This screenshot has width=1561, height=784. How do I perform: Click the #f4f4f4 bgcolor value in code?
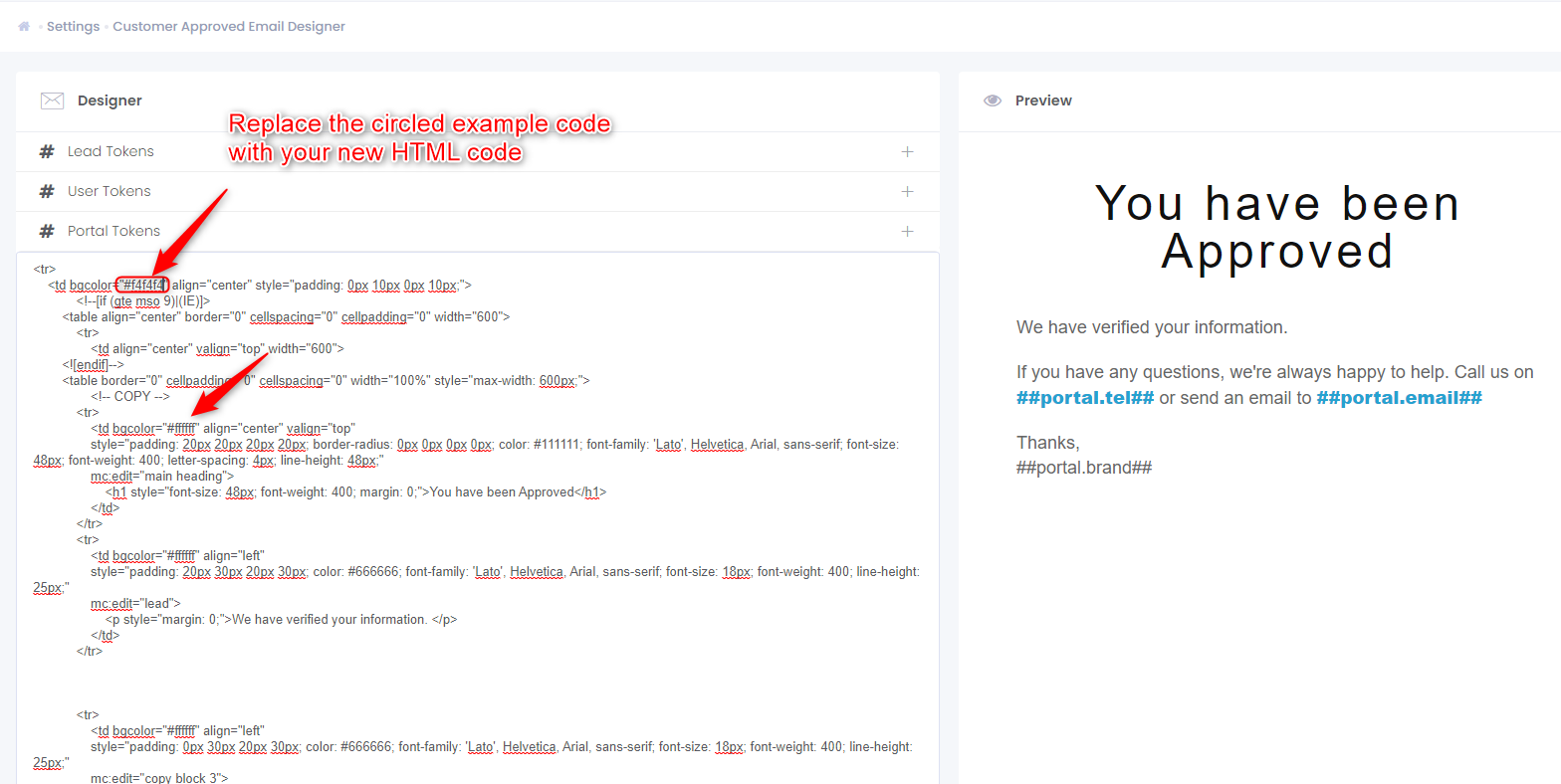(143, 285)
